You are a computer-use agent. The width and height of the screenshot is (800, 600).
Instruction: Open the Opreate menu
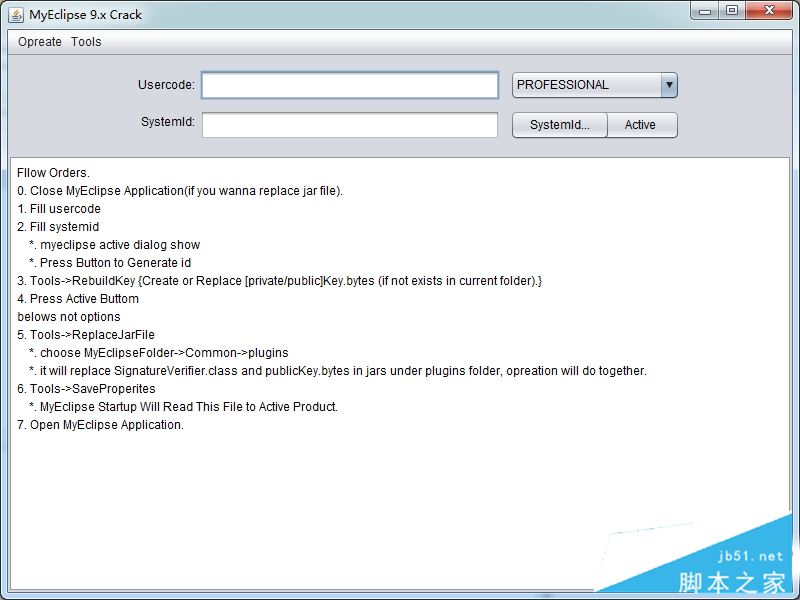(40, 42)
